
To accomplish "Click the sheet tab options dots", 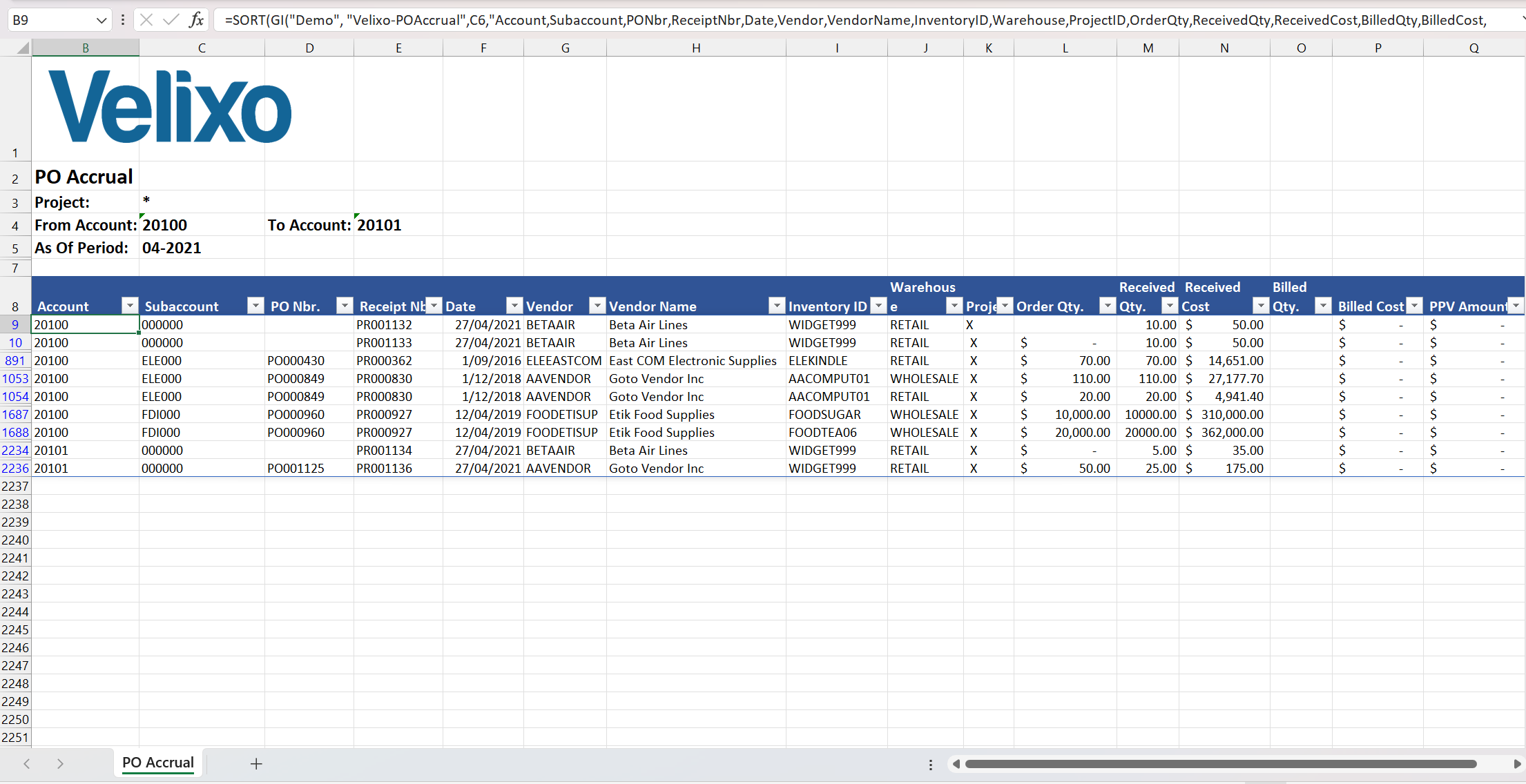I will [x=931, y=765].
